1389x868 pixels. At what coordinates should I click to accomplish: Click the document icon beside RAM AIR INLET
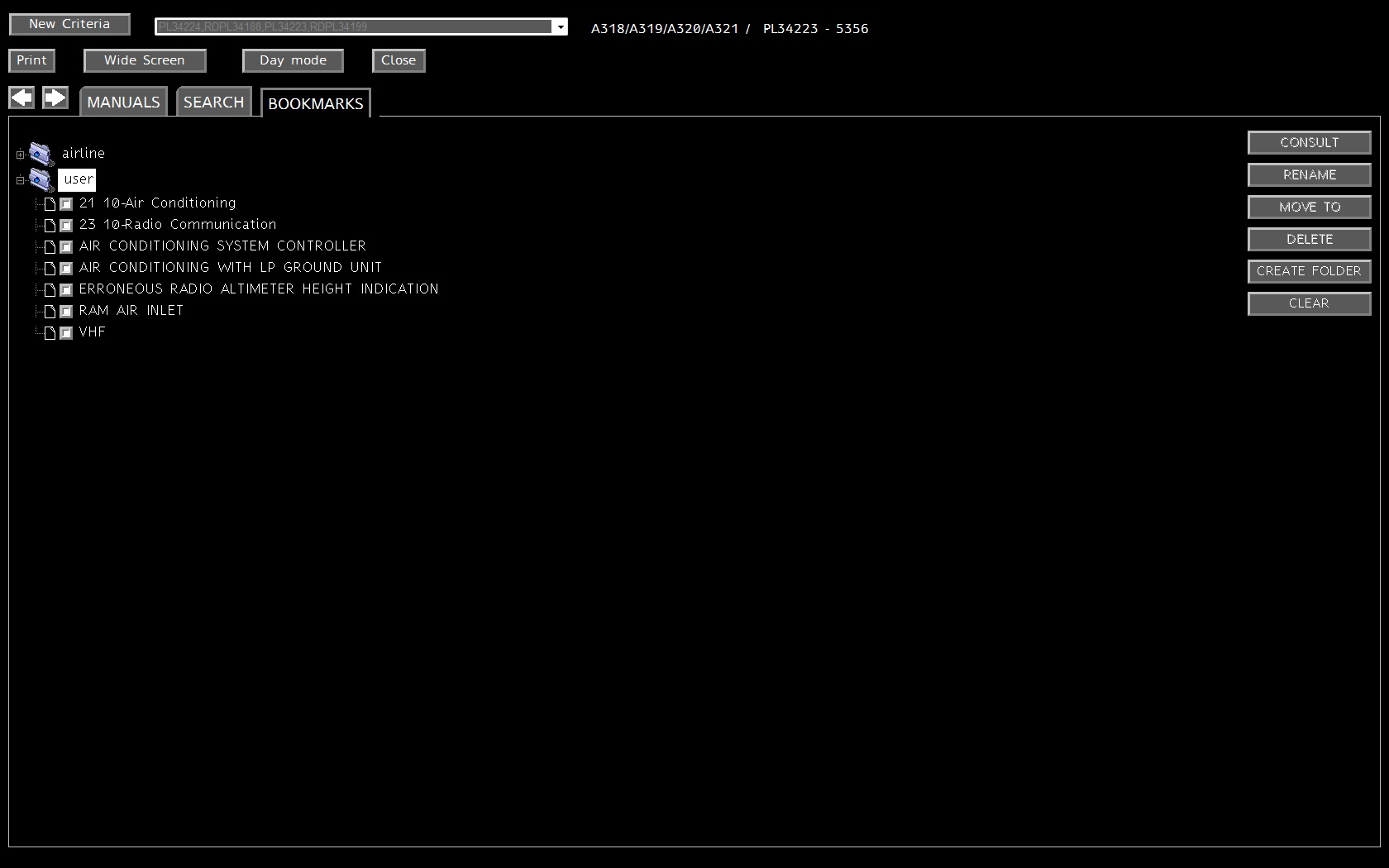pos(50,312)
